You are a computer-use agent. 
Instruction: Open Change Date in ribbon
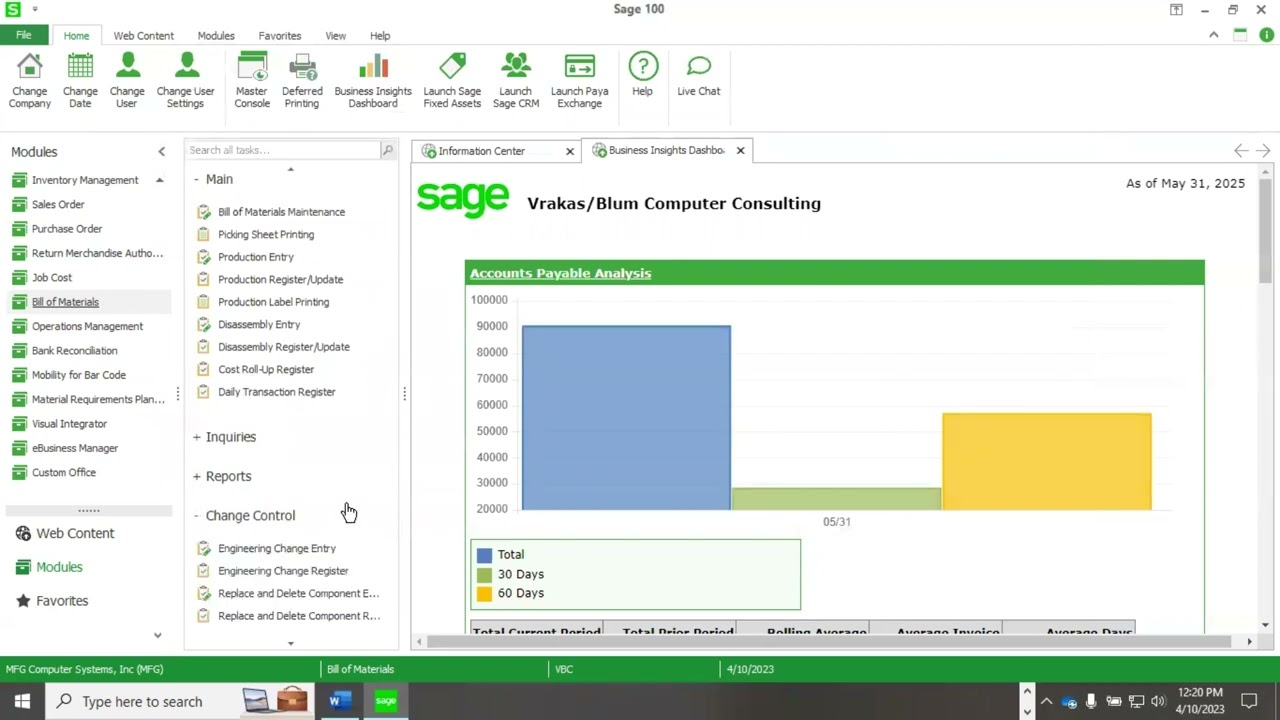point(80,80)
